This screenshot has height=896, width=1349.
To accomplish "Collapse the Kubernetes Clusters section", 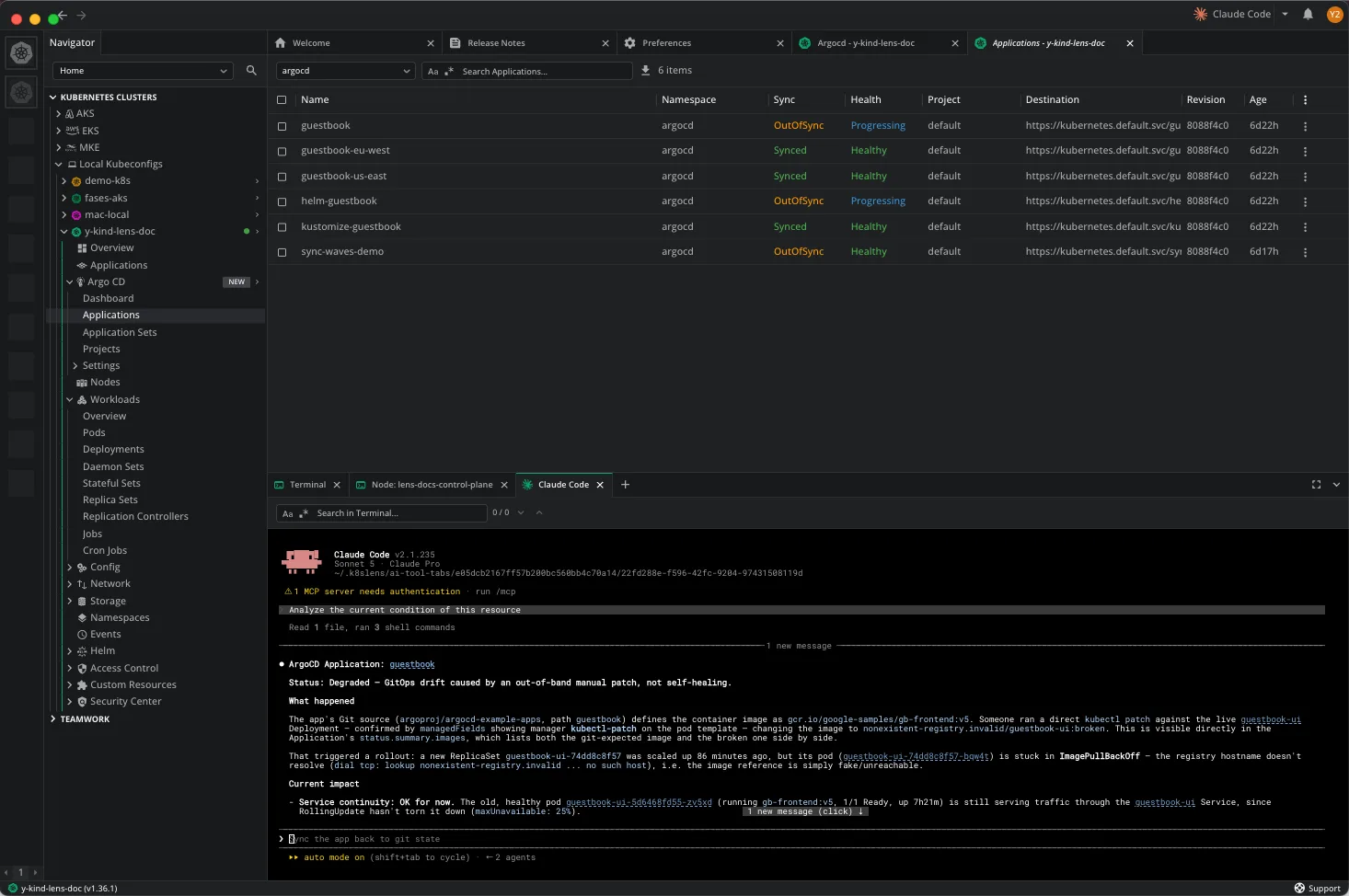I will click(x=53, y=98).
